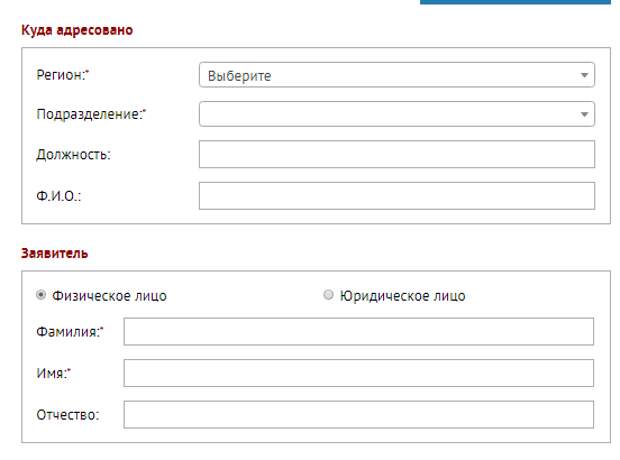
Task: Click the Отчество label text
Action: 67,414
